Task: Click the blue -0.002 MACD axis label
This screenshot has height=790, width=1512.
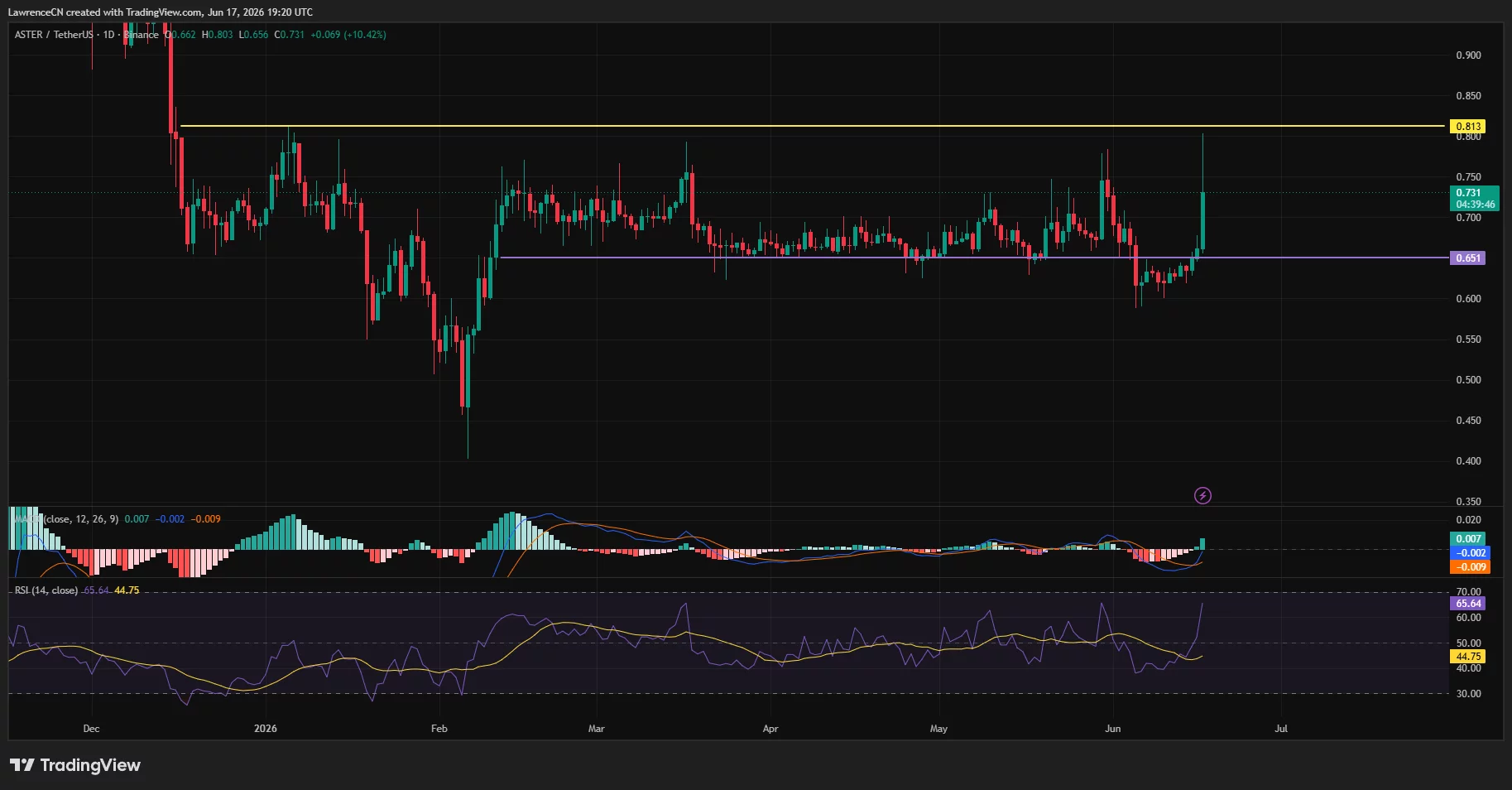Action: [x=1470, y=553]
